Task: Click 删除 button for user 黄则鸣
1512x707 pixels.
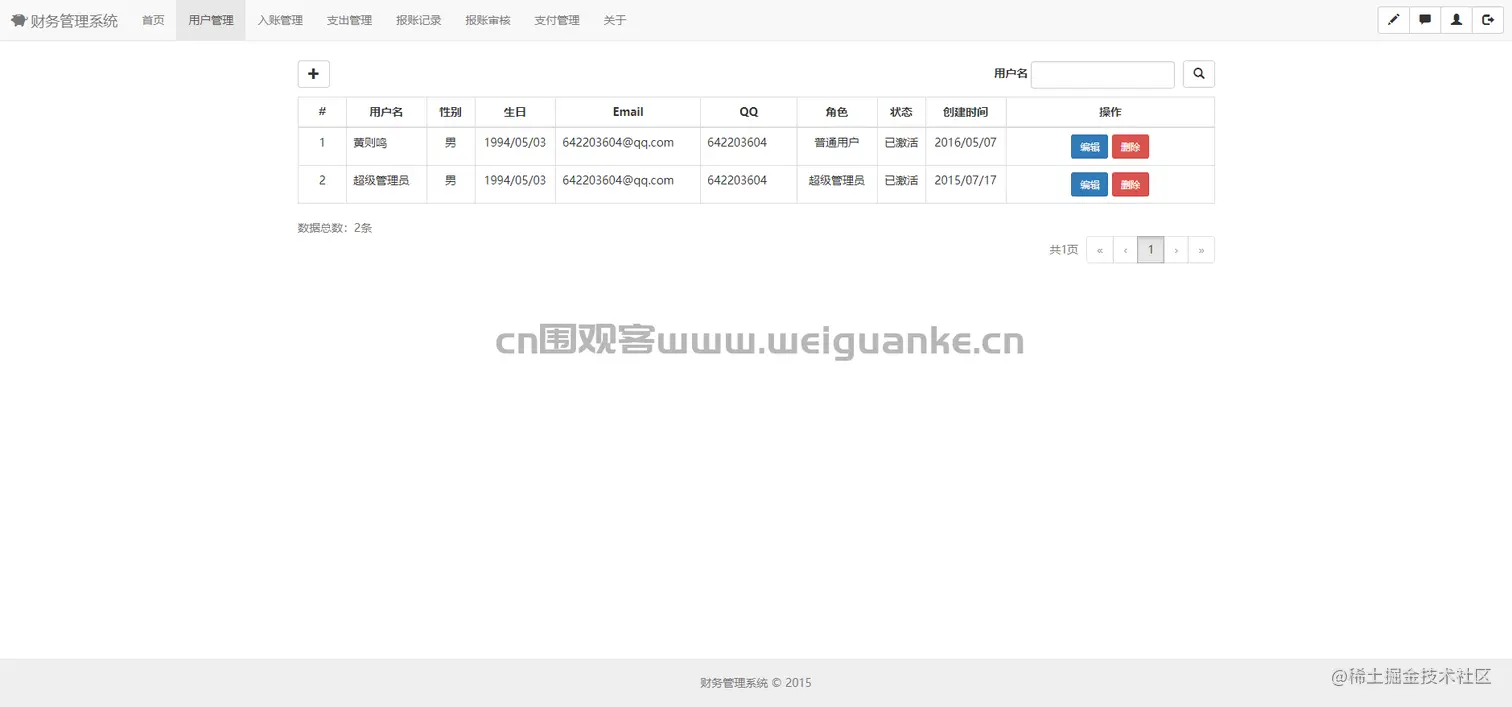Action: click(x=1130, y=147)
